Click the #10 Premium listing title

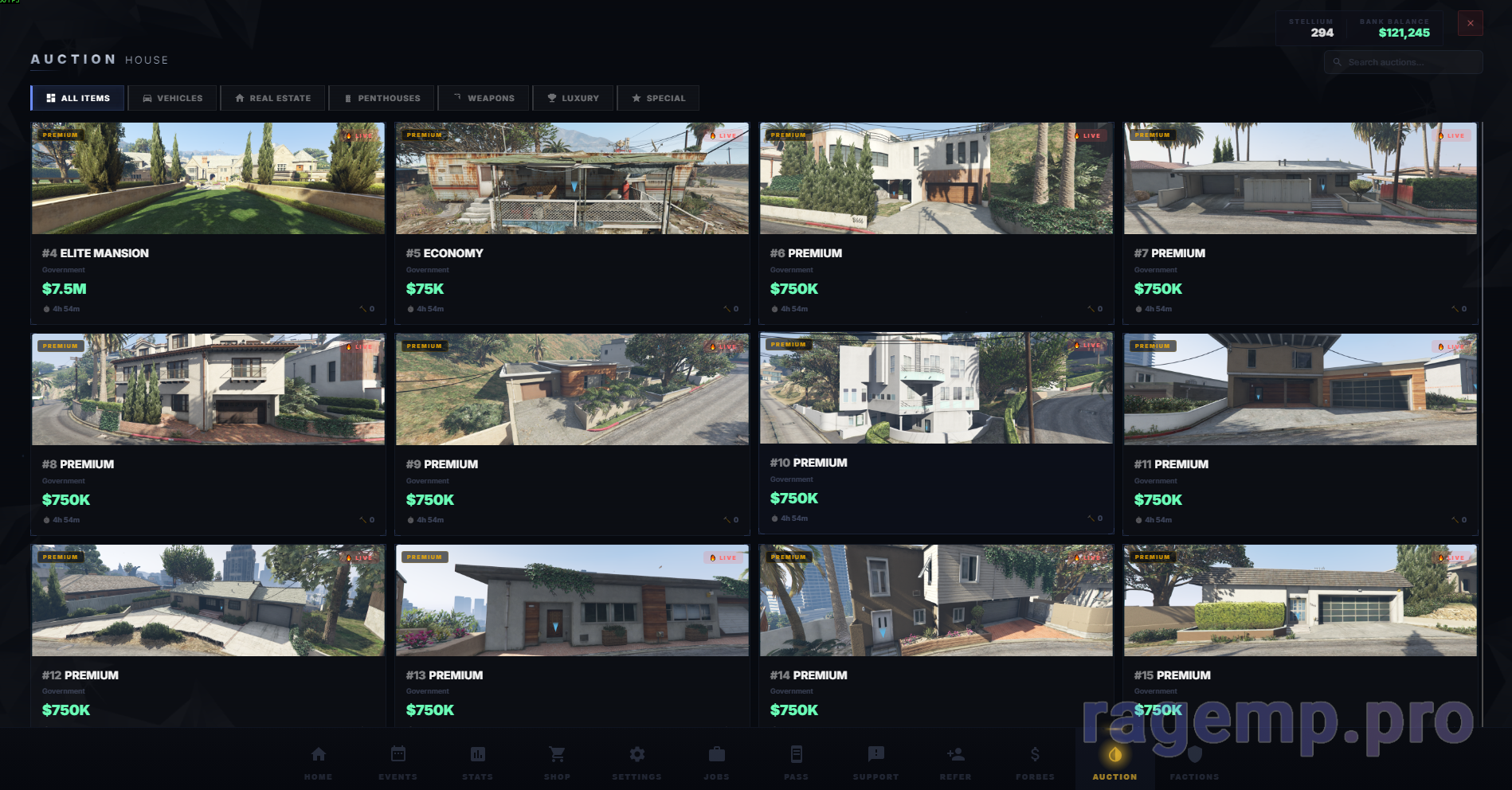(x=809, y=463)
